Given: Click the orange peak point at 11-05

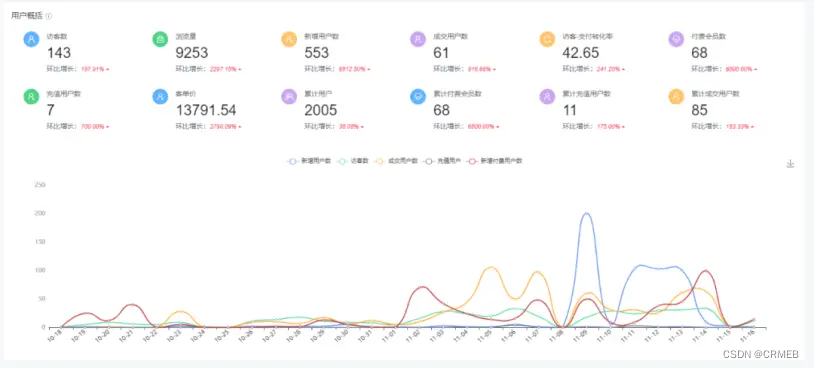Looking at the screenshot, I should point(491,267).
